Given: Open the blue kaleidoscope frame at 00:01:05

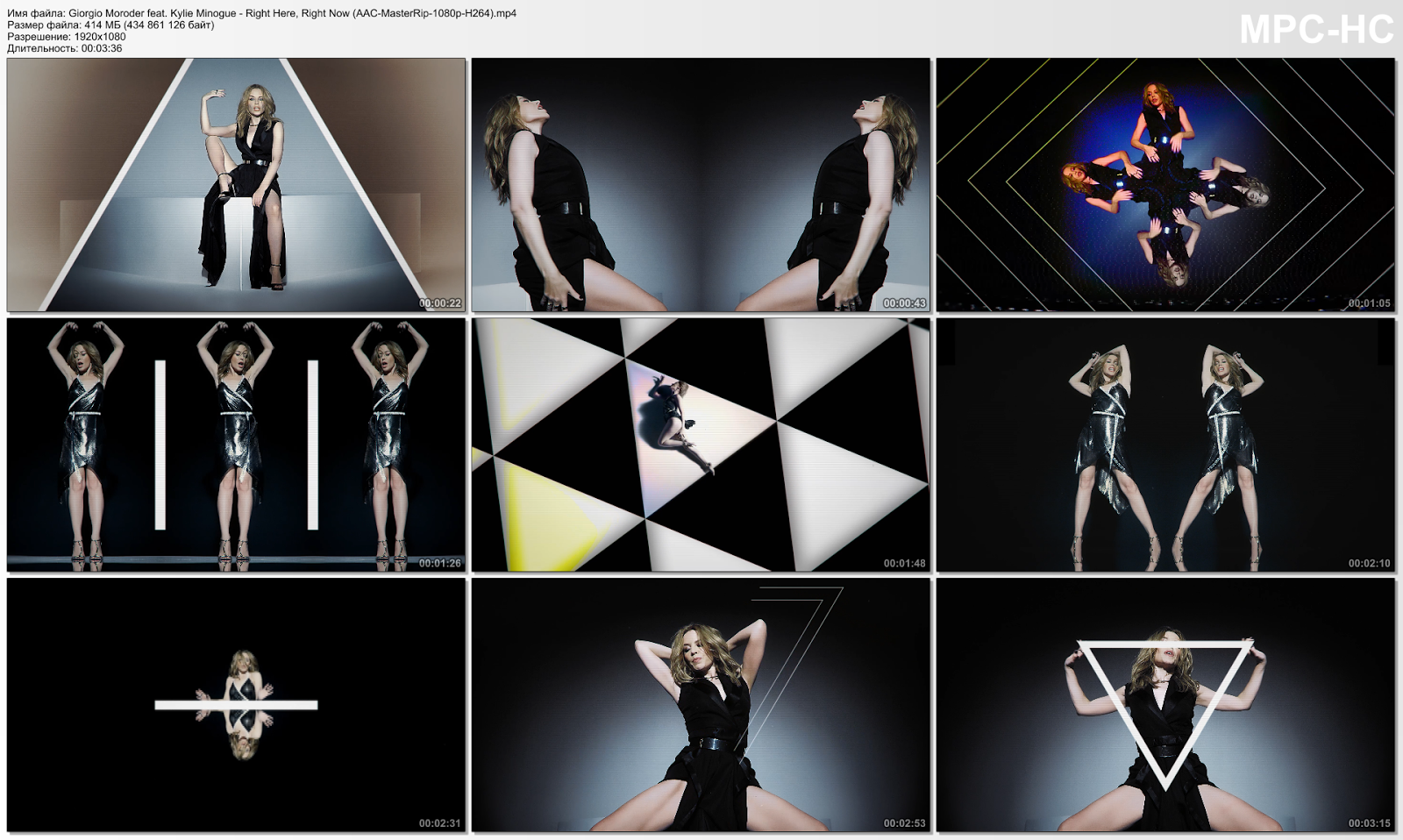Looking at the screenshot, I should point(1165,185).
